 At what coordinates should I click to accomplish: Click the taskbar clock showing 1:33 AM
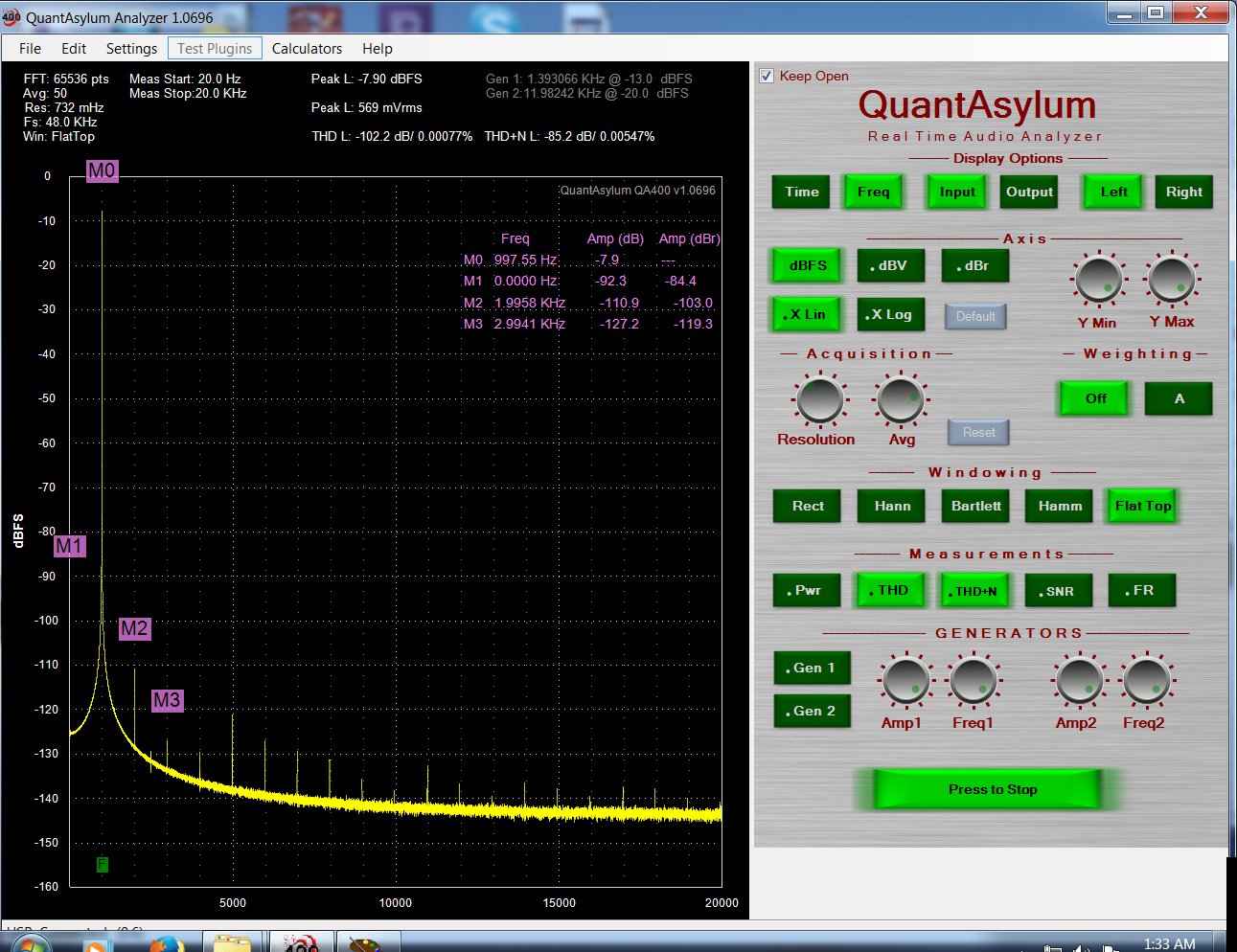point(1169,943)
